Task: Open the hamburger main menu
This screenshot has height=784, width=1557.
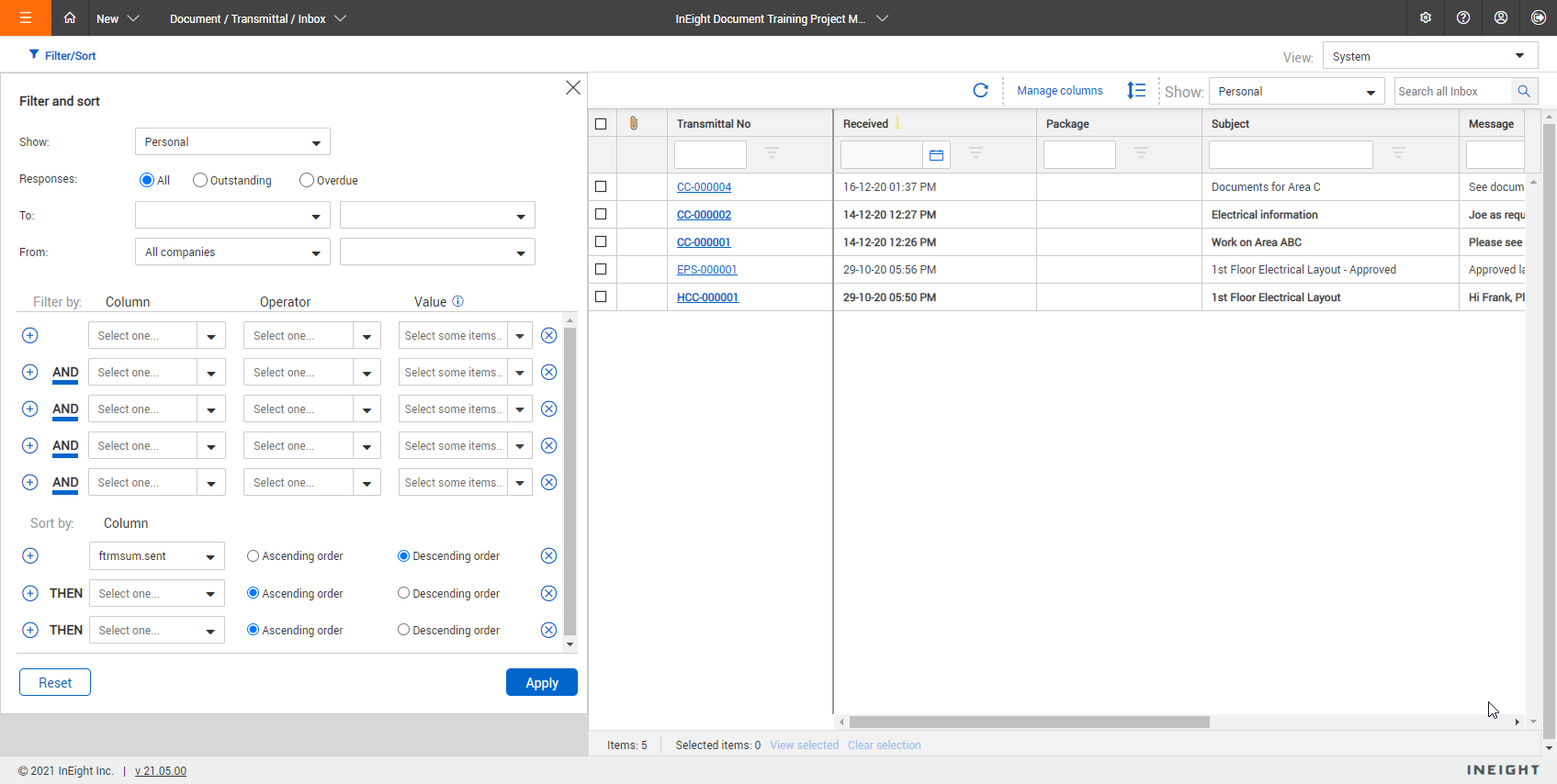Action: coord(25,18)
